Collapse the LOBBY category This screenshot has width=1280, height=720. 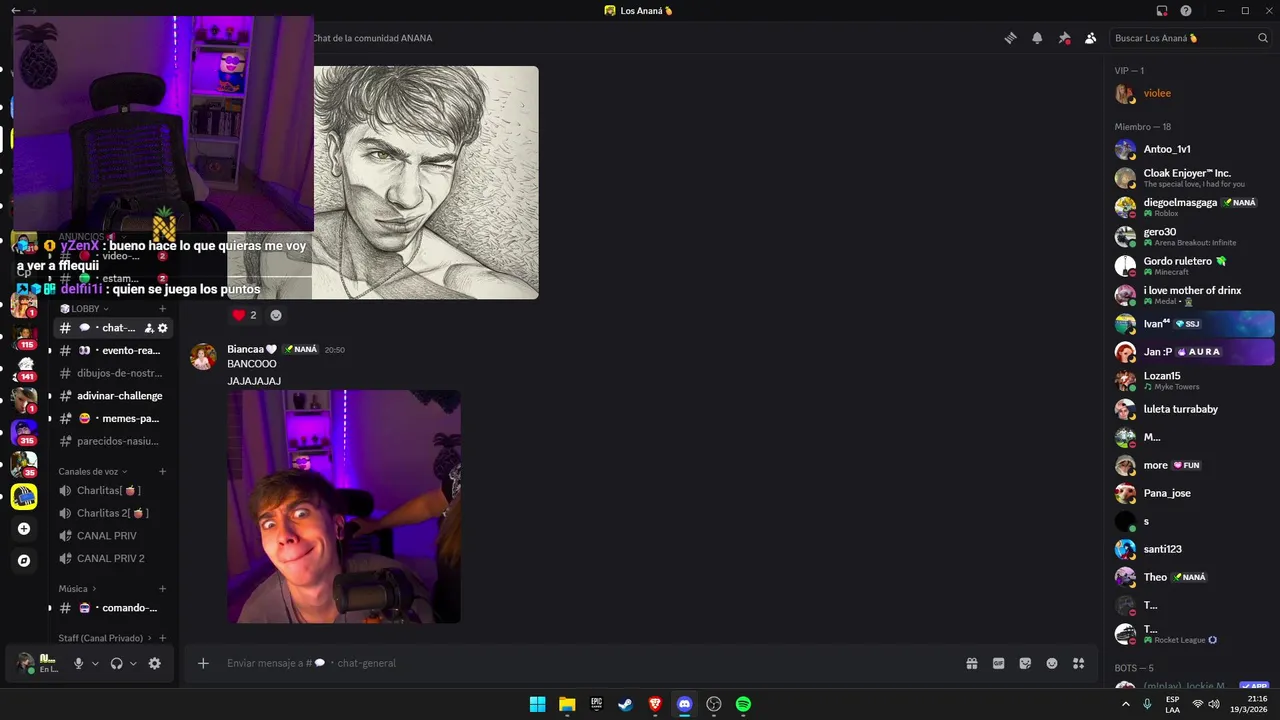pyautogui.click(x=84, y=309)
